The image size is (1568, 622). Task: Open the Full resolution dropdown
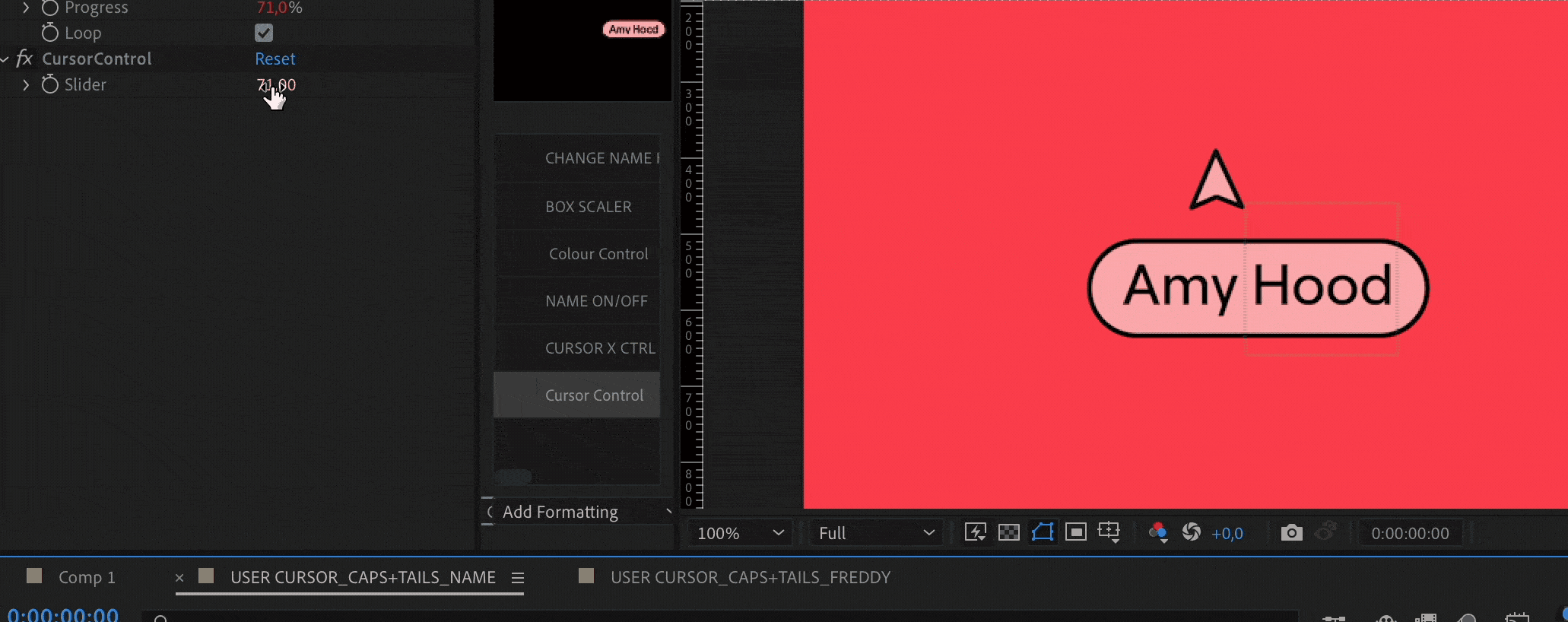click(x=875, y=533)
